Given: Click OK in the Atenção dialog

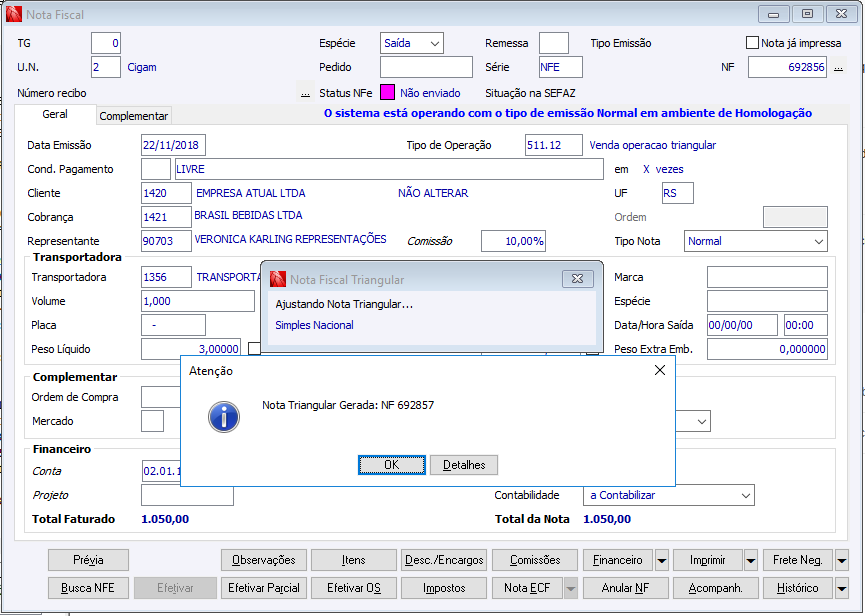Looking at the screenshot, I should point(392,465).
